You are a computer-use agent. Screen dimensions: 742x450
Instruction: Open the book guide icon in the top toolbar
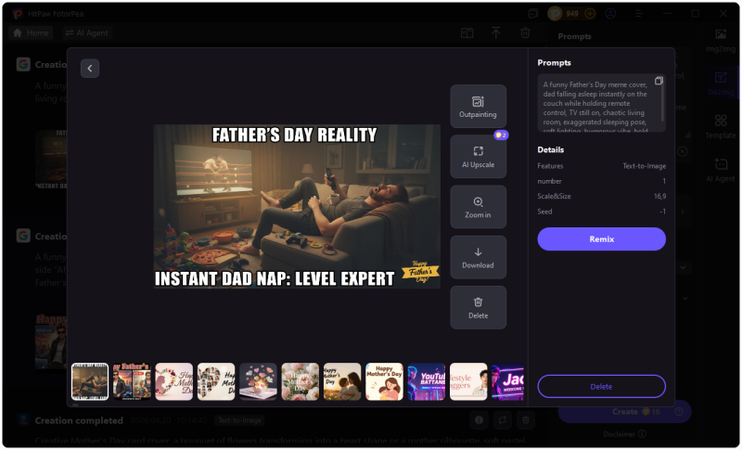(x=467, y=33)
